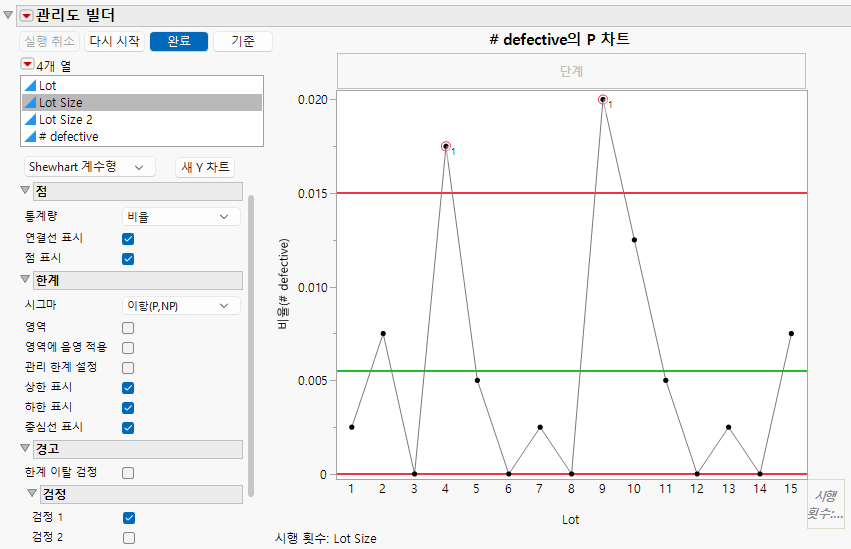The image size is (851, 549).
Task: Click the 시행 횟수: Lot Size footnote
Action: click(x=326, y=539)
